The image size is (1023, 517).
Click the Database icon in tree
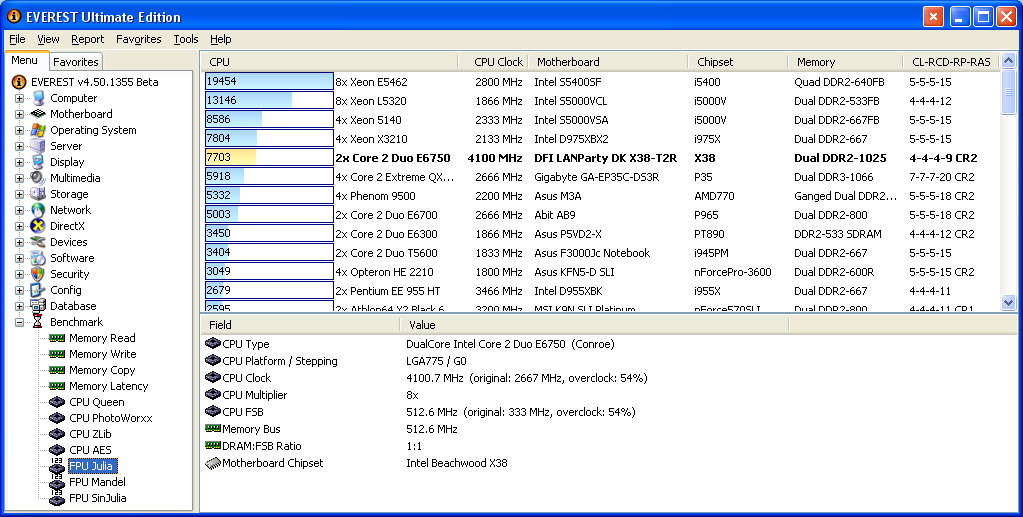(x=38, y=306)
